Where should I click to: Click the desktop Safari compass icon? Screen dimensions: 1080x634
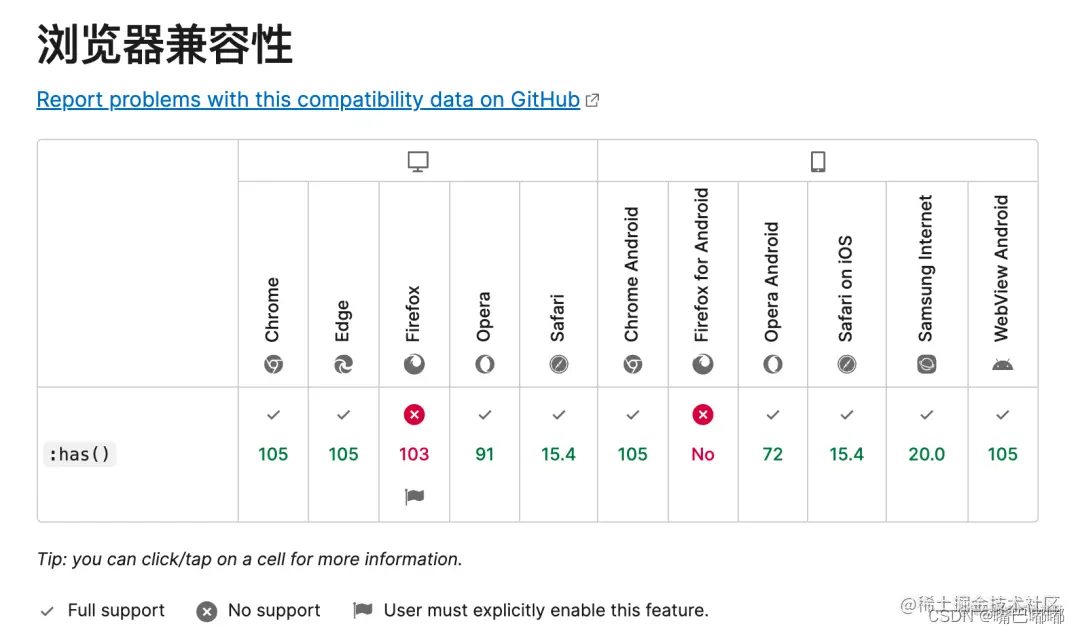(x=558, y=365)
